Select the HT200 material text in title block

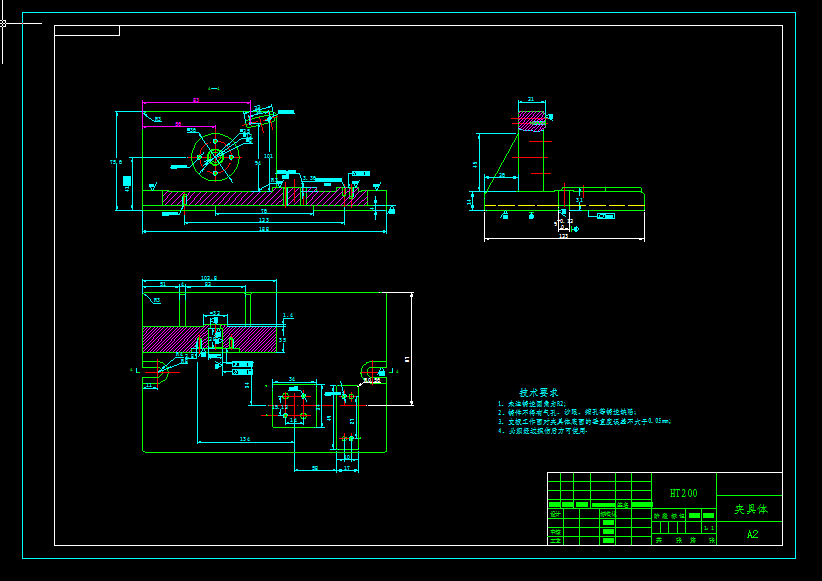coord(684,493)
